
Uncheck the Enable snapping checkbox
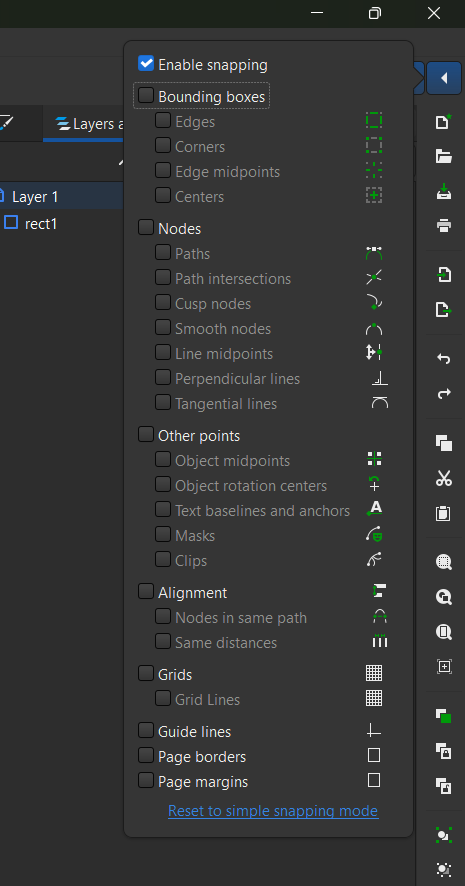click(146, 64)
